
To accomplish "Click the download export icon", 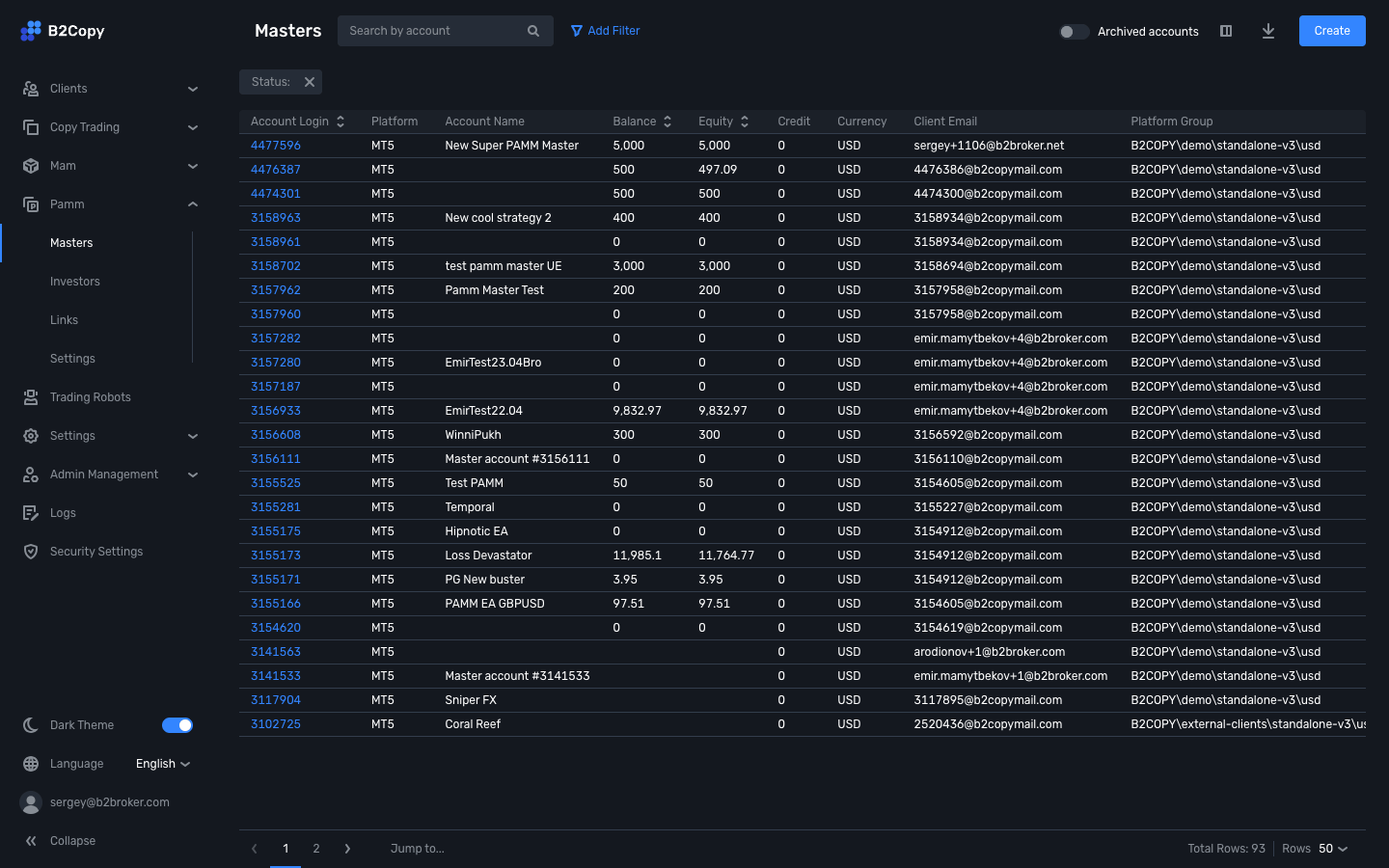I will coord(1268,31).
